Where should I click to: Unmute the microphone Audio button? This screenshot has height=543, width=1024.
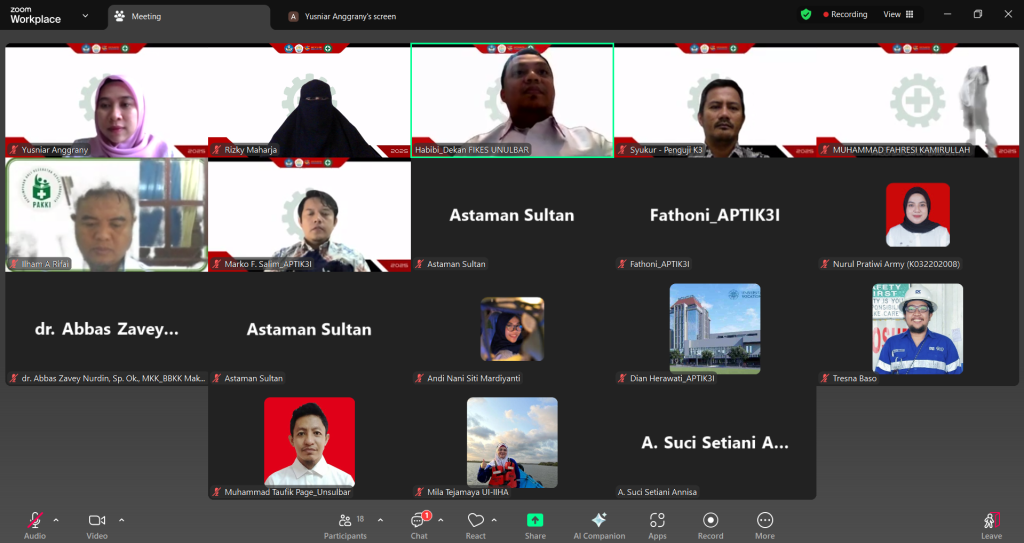click(x=35, y=521)
